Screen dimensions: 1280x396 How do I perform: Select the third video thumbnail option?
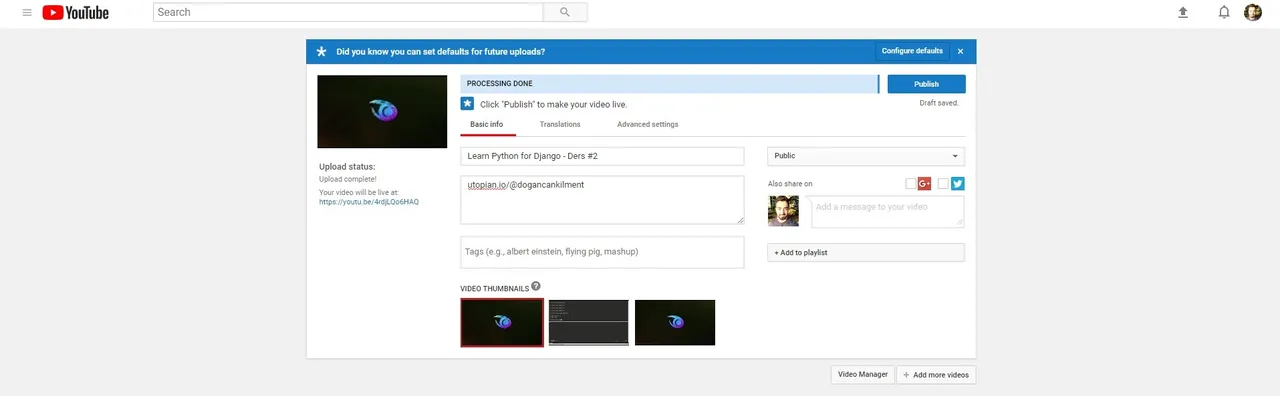pyautogui.click(x=675, y=322)
